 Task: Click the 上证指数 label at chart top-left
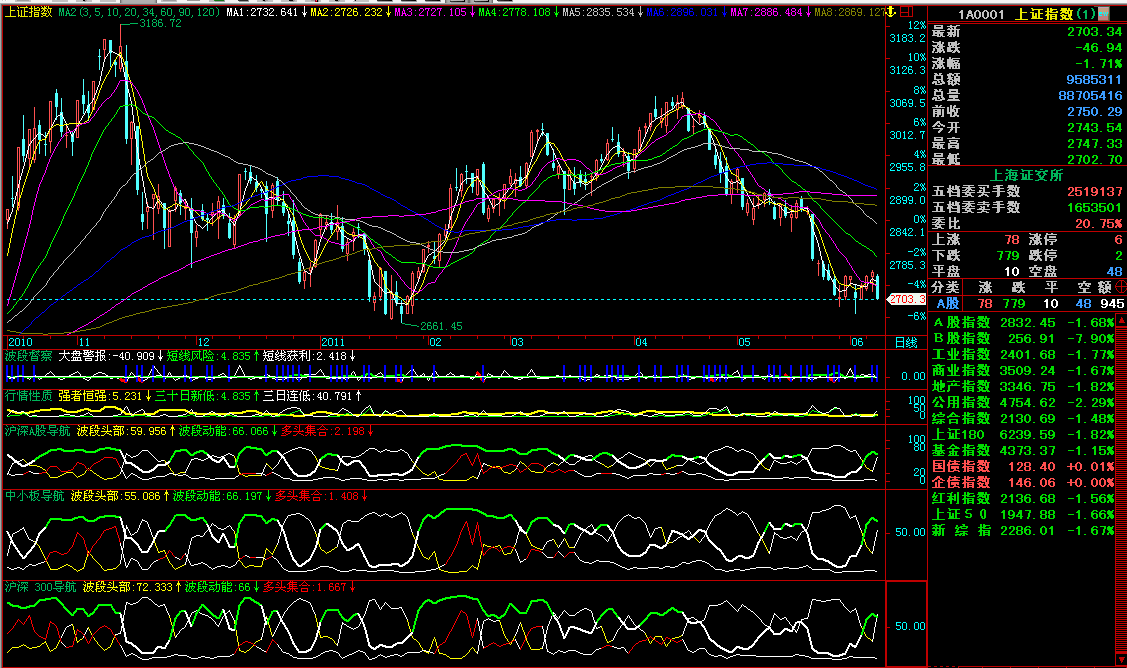click(x=28, y=12)
